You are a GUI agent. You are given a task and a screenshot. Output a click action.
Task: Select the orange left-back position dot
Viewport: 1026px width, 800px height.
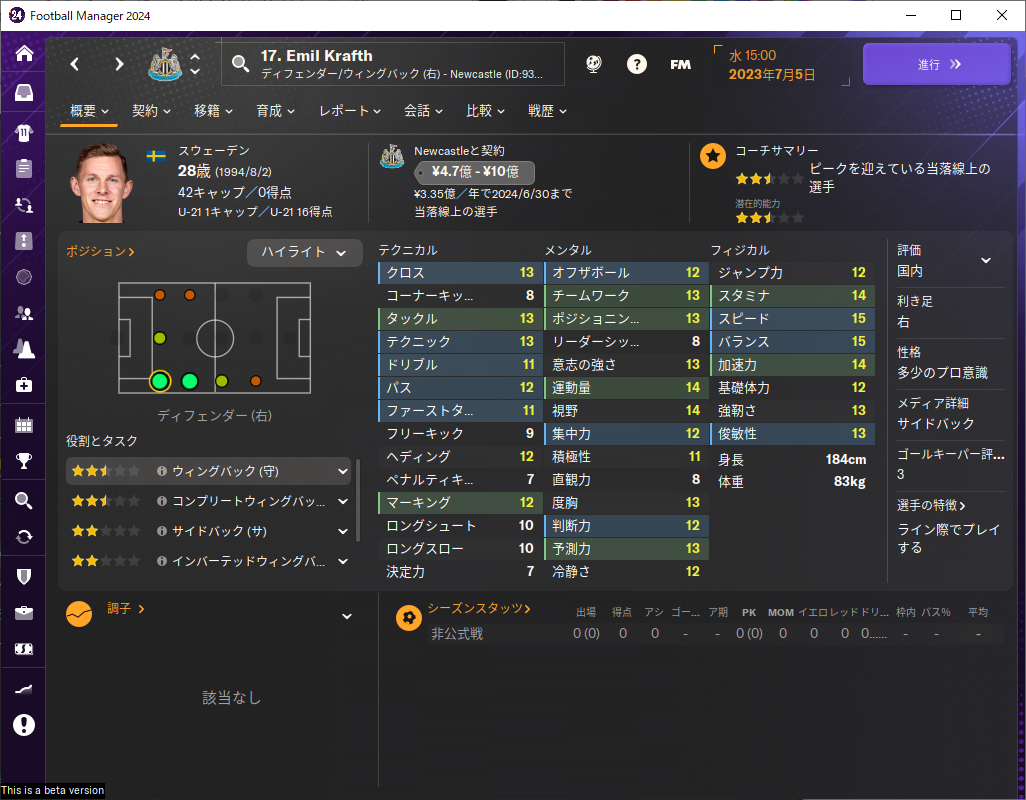point(160,295)
